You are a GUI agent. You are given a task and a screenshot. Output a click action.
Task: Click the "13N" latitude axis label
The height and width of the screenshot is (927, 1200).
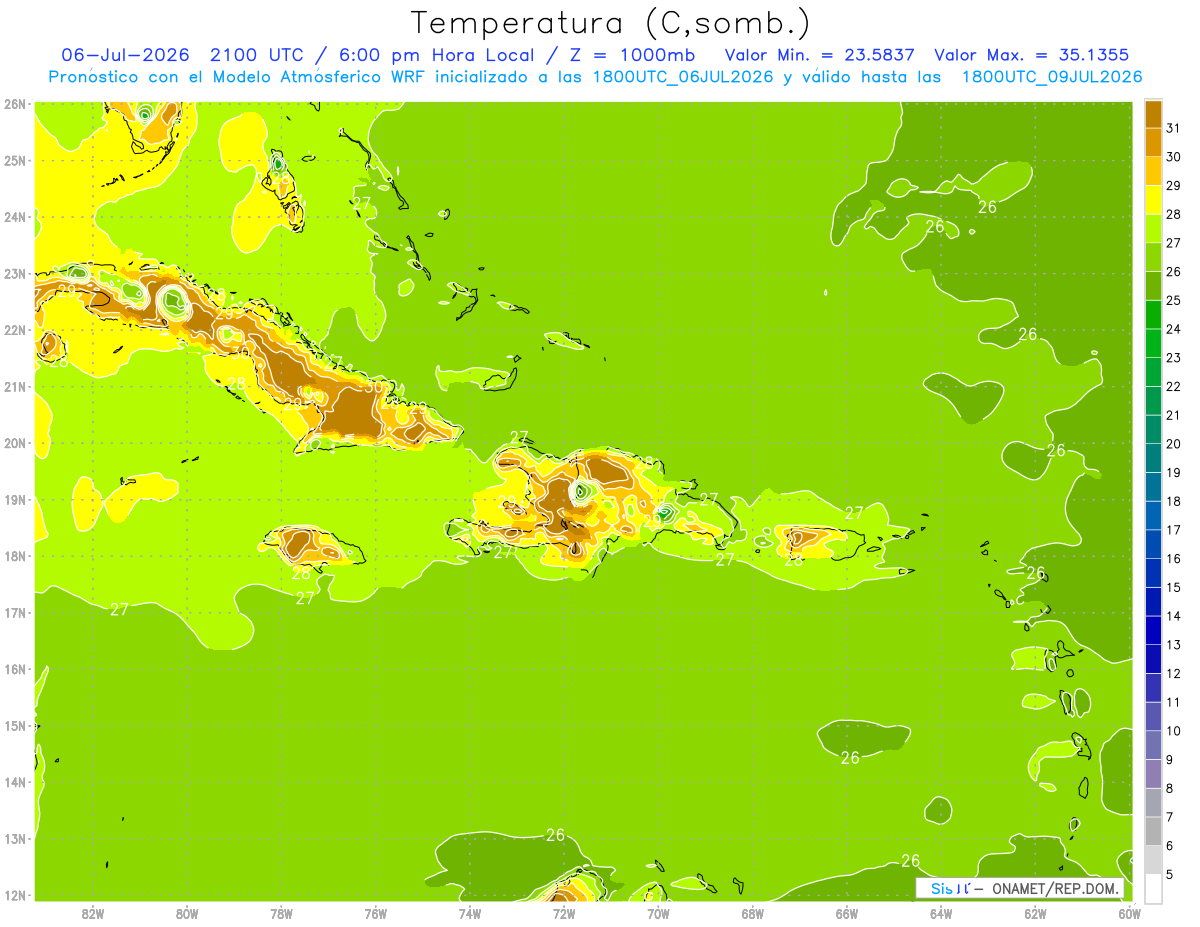pyautogui.click(x=15, y=838)
